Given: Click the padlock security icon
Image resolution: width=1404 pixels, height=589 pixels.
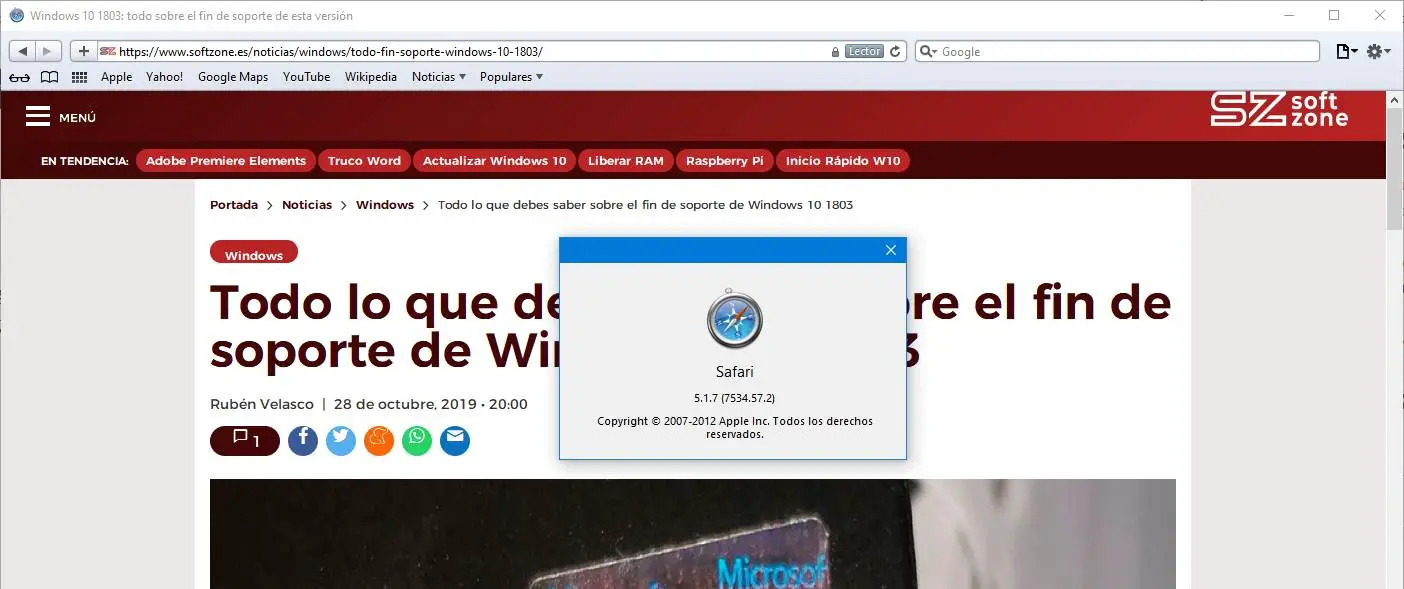Looking at the screenshot, I should 836,51.
